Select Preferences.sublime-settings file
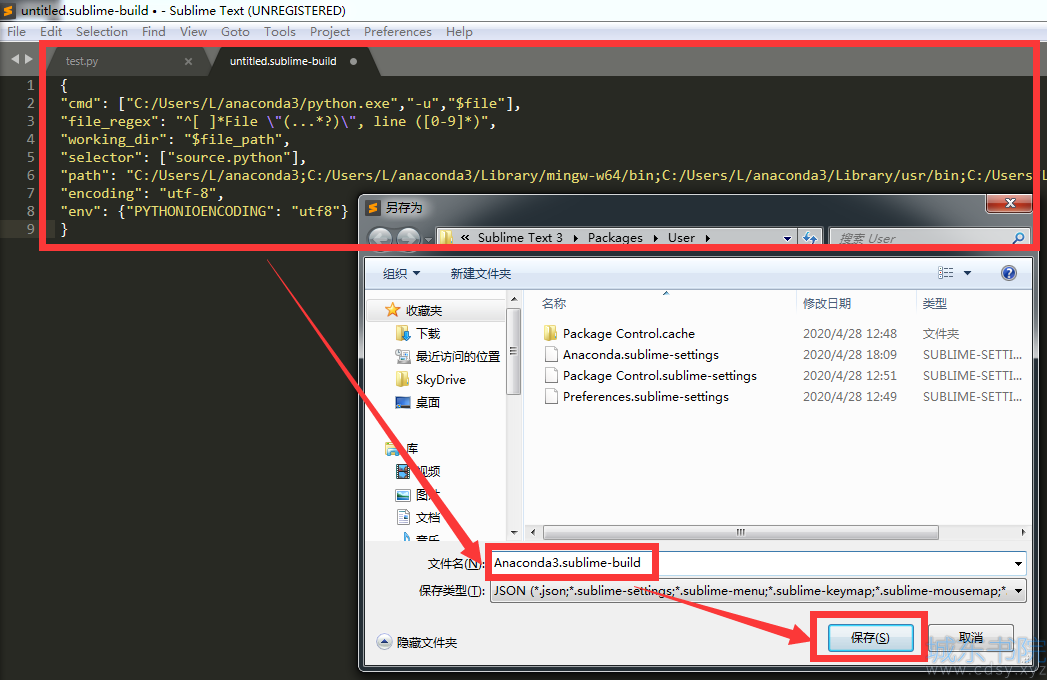Image resolution: width=1047 pixels, height=680 pixels. tap(637, 397)
